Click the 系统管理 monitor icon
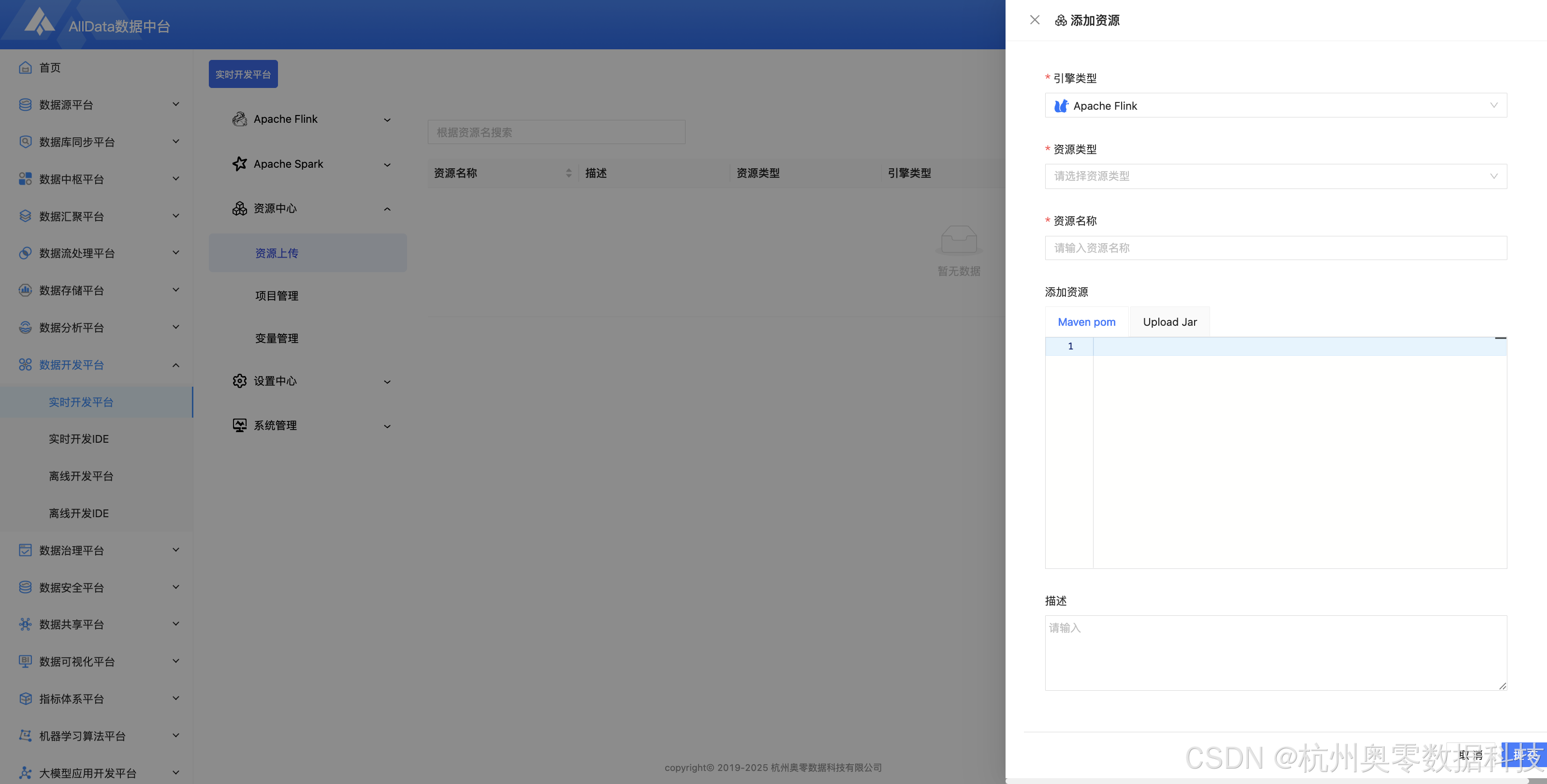The width and height of the screenshot is (1547, 784). (240, 425)
